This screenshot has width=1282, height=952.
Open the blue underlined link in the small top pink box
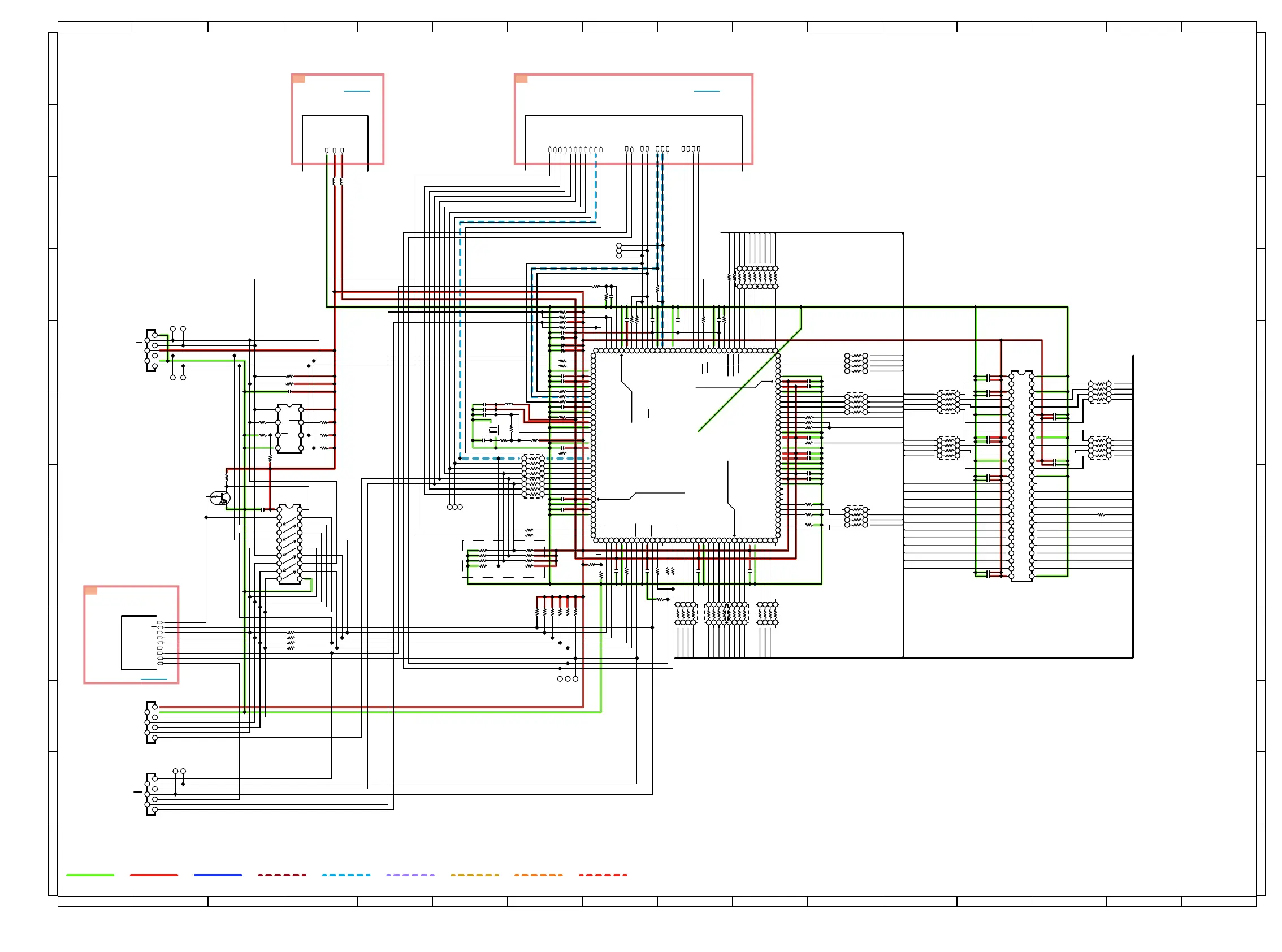point(357,91)
